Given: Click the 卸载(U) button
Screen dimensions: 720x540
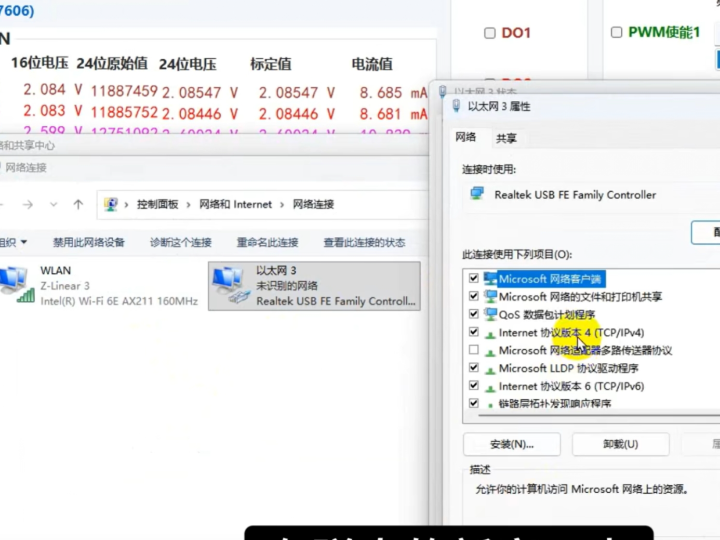Looking at the screenshot, I should coord(621,444).
